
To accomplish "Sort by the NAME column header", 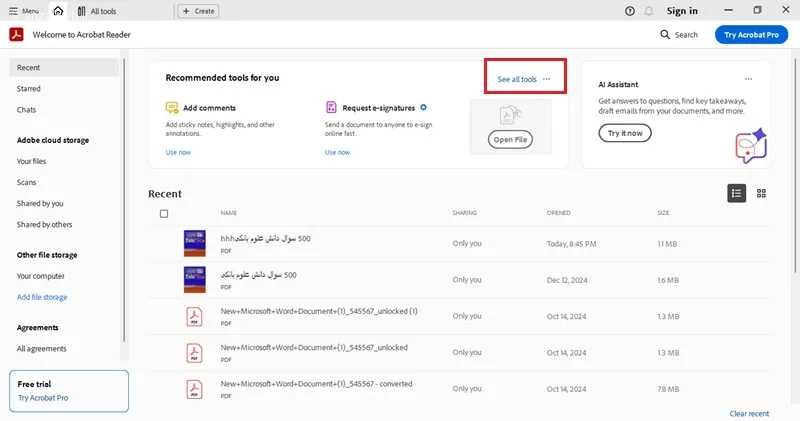I will (229, 213).
